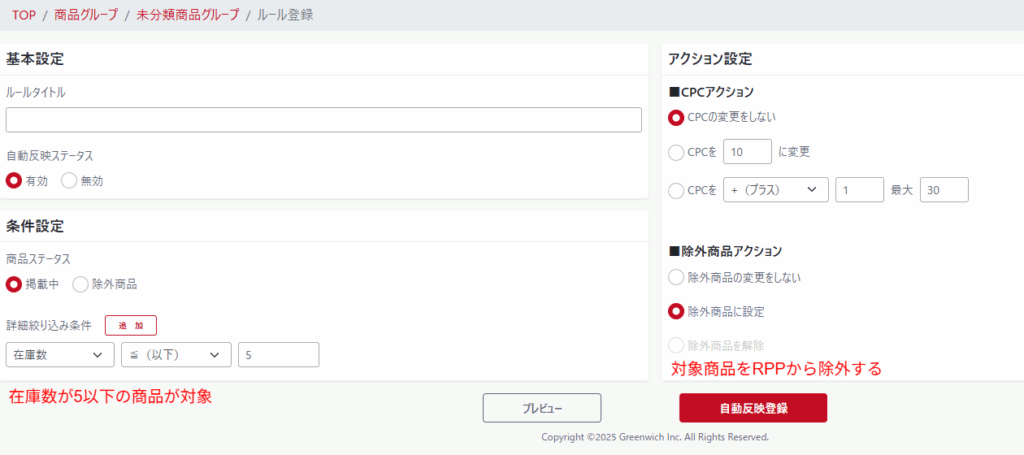Select 有効 auto-reflect status

14,181
